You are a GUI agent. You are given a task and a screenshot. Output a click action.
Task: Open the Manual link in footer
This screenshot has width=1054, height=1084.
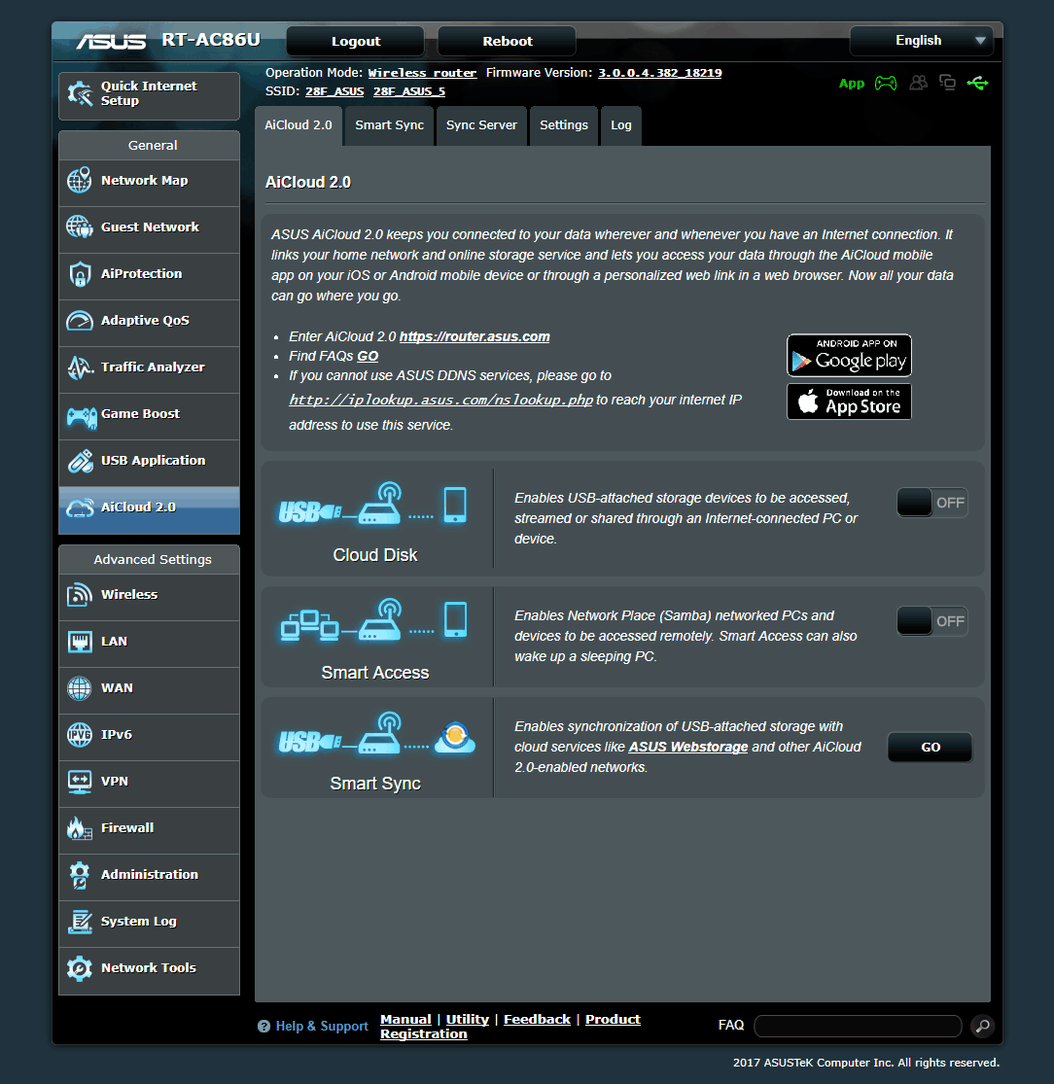(x=406, y=1020)
